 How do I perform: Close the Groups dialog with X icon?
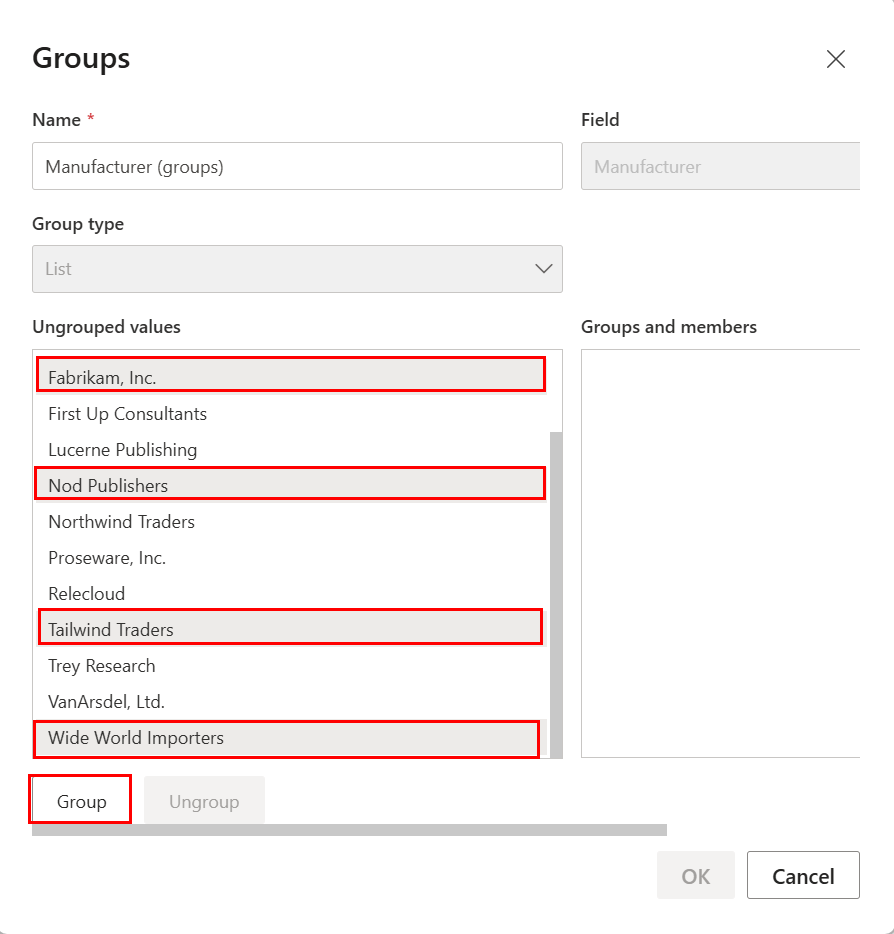836,59
